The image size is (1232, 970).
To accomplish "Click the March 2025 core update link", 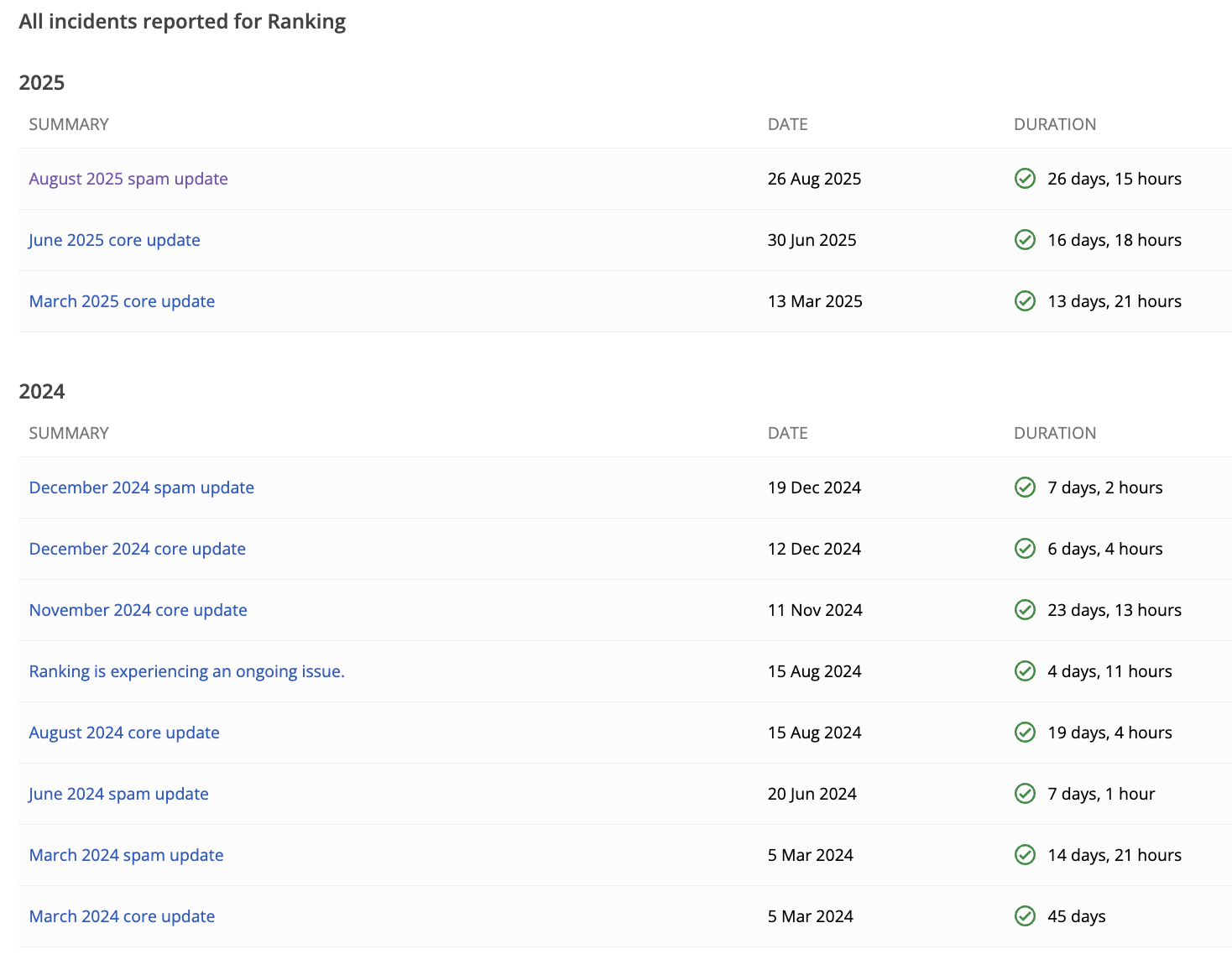I will pyautogui.click(x=122, y=301).
